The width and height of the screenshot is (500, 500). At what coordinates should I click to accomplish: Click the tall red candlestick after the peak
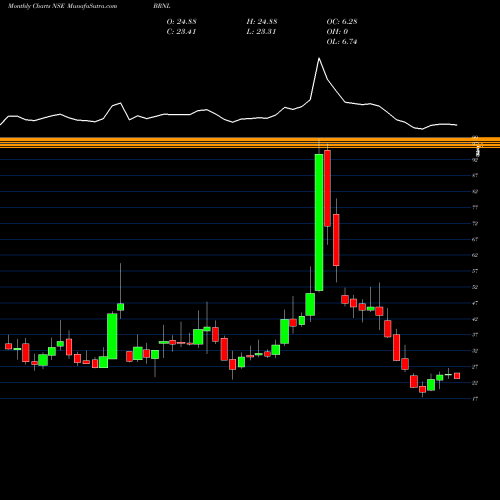point(328,188)
